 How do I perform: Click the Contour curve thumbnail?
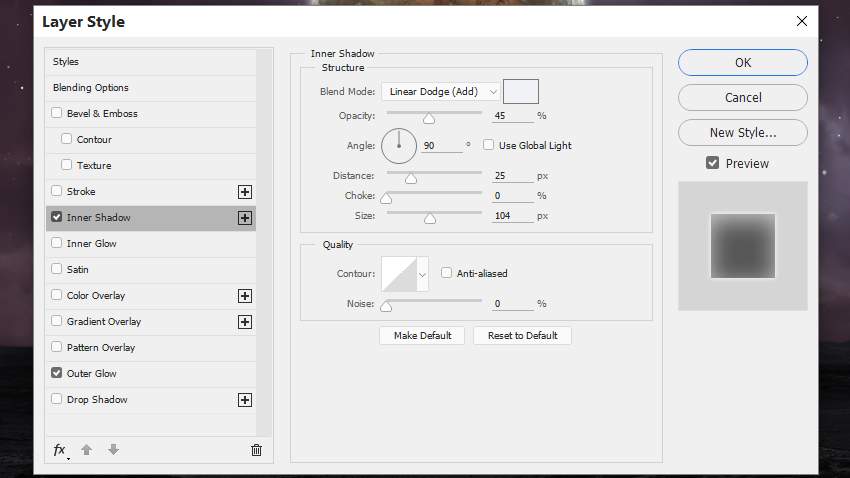[x=399, y=274]
